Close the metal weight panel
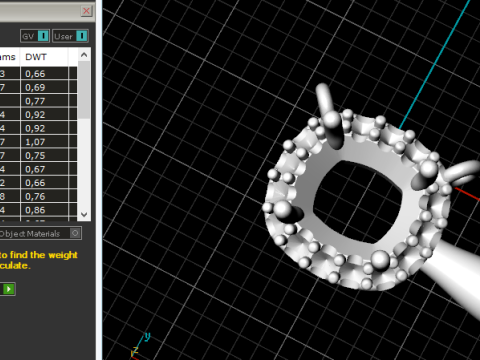Viewport: 480px width, 360px height. (86, 11)
